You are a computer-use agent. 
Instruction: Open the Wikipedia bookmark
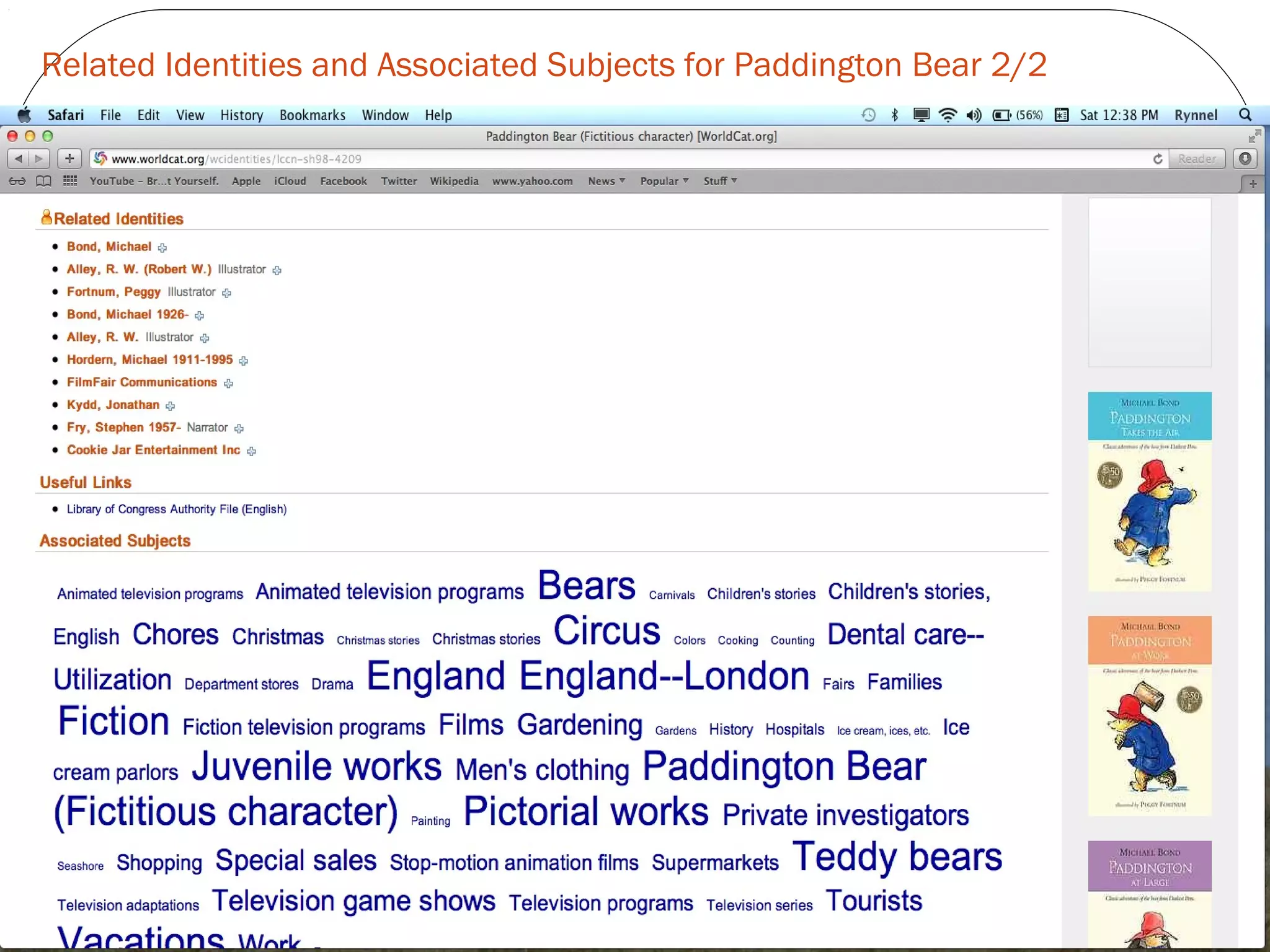[x=455, y=181]
